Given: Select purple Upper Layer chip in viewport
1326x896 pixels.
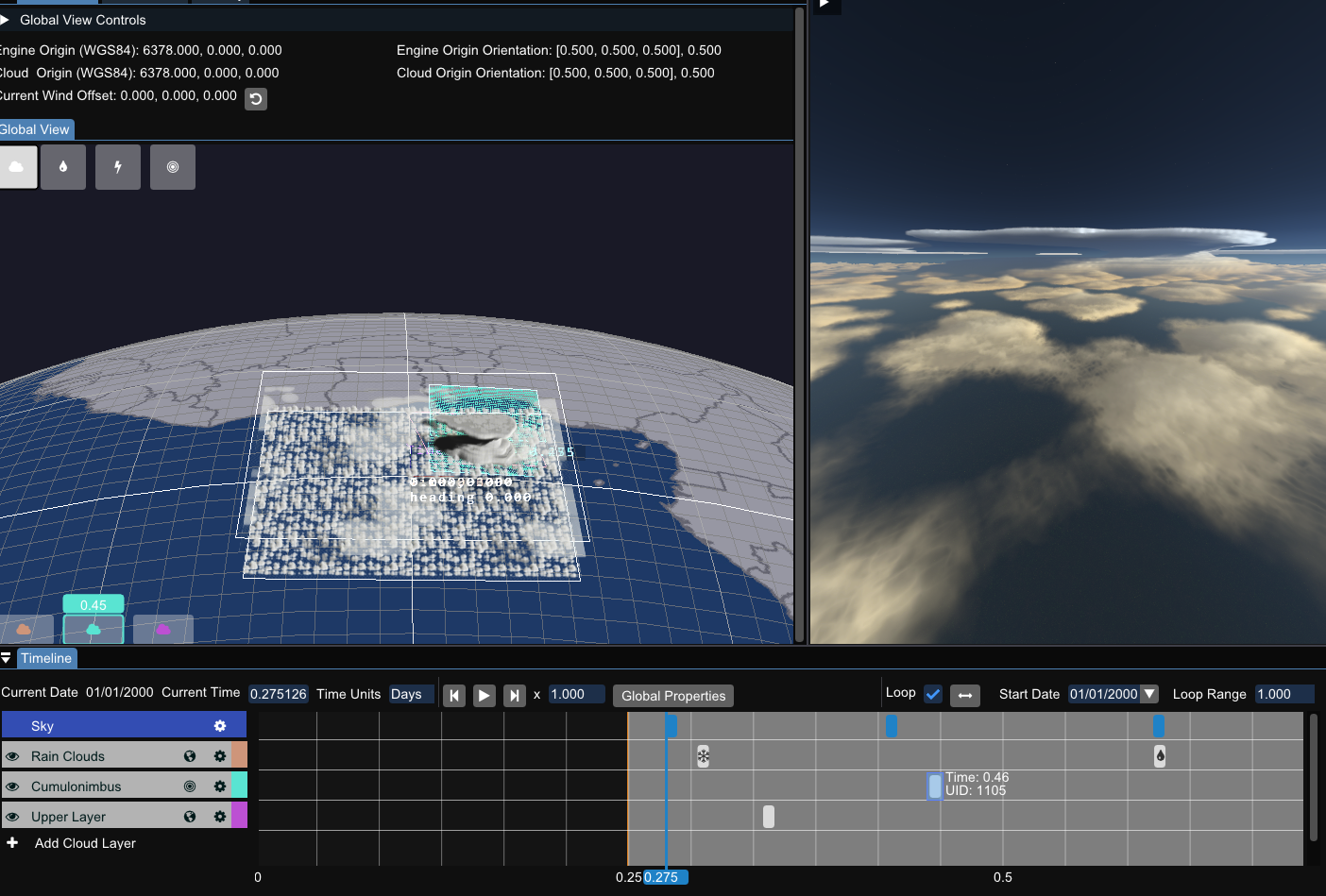Looking at the screenshot, I should [163, 629].
